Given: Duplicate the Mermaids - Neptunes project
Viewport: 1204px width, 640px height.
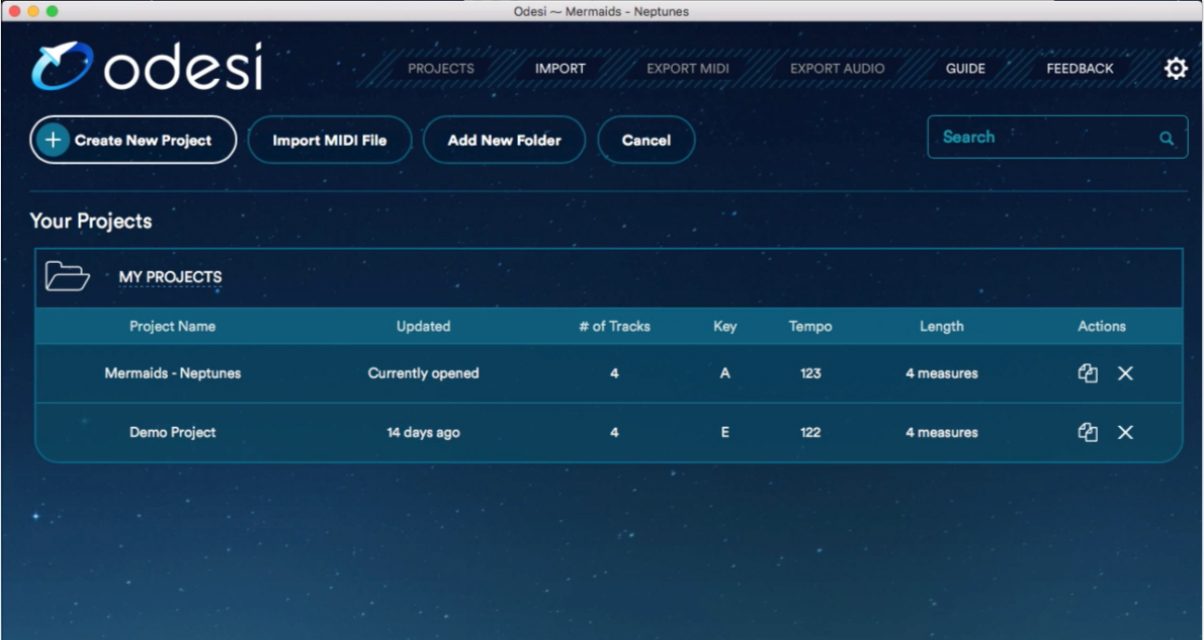Looking at the screenshot, I should tap(1088, 373).
